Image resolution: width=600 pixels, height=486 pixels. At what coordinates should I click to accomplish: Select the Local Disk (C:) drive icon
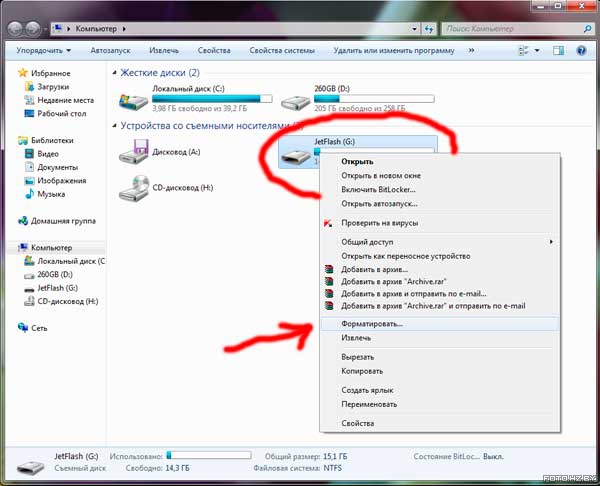pyautogui.click(x=133, y=101)
